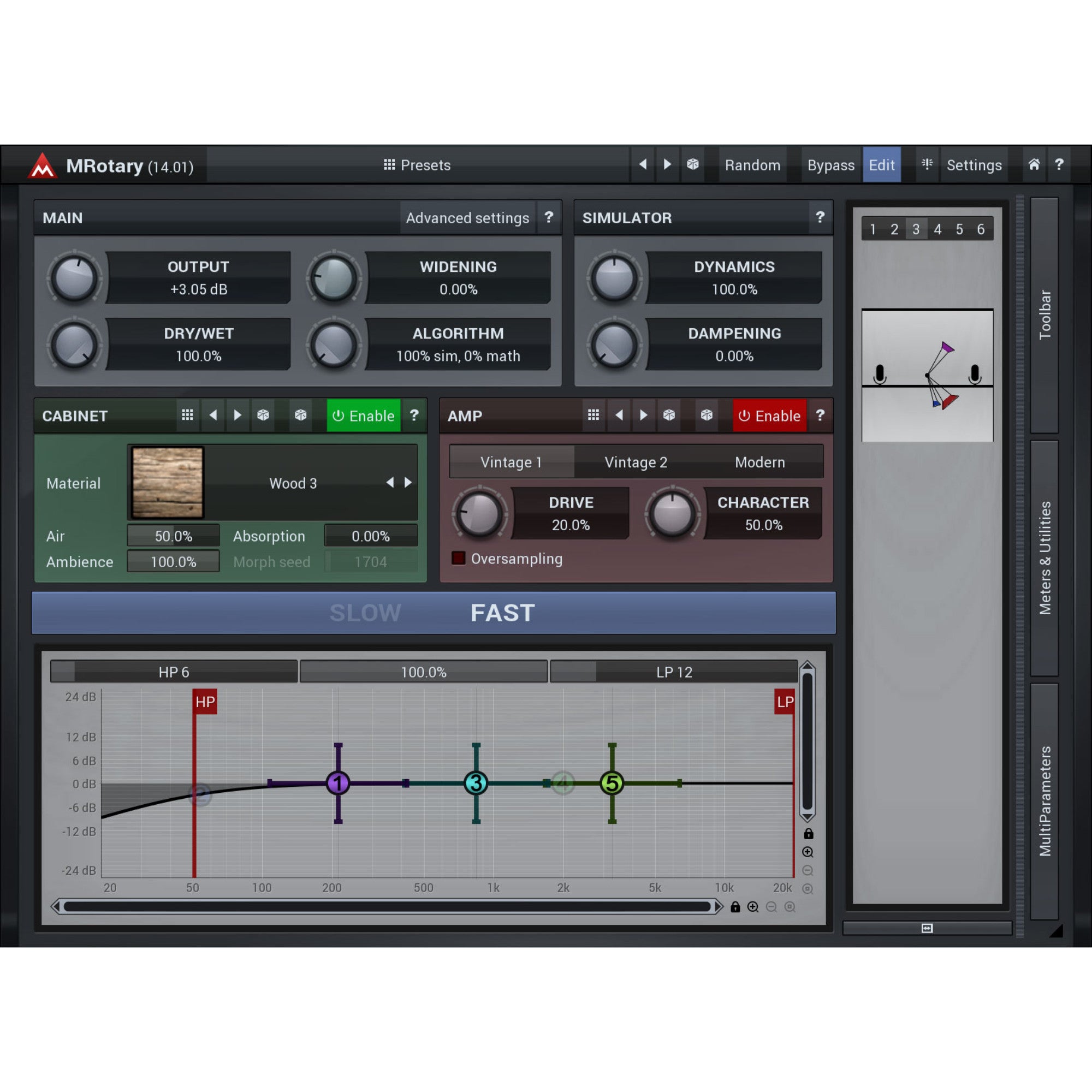The image size is (1092, 1092).
Task: Click the Main section help question mark
Action: (x=549, y=217)
